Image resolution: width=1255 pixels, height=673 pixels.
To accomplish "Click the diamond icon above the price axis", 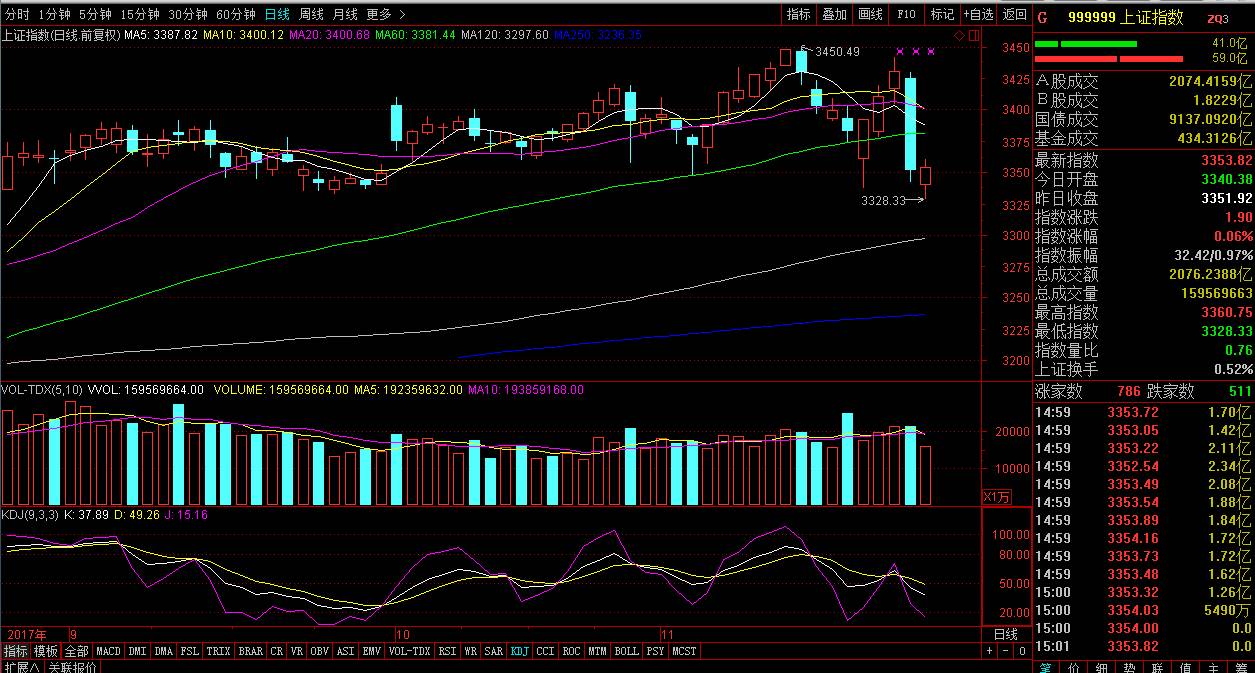I will coord(958,35).
